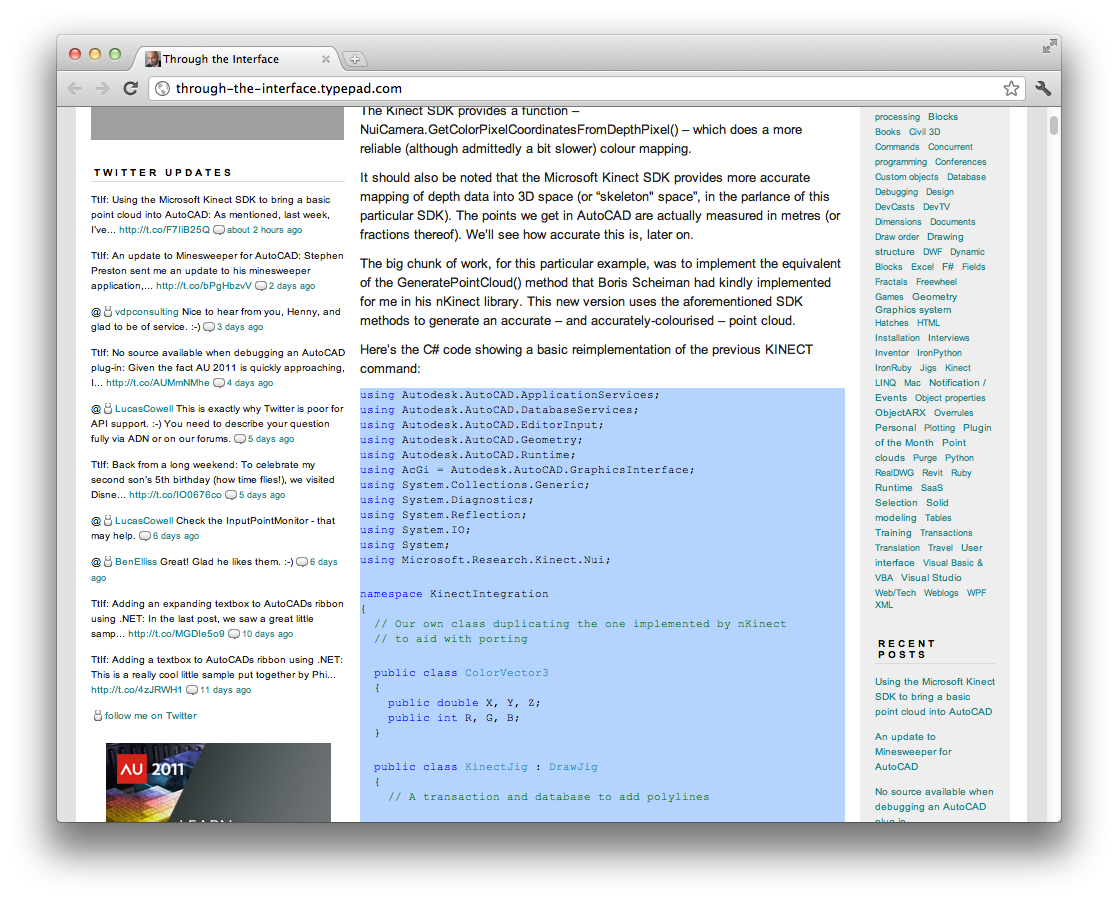
Task: Open the wrench settings menu
Action: tap(1043, 89)
